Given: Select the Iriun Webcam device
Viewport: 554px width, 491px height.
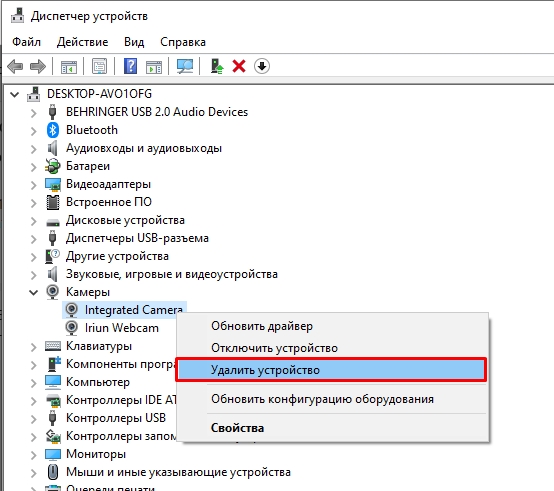Looking at the screenshot, I should [x=122, y=328].
